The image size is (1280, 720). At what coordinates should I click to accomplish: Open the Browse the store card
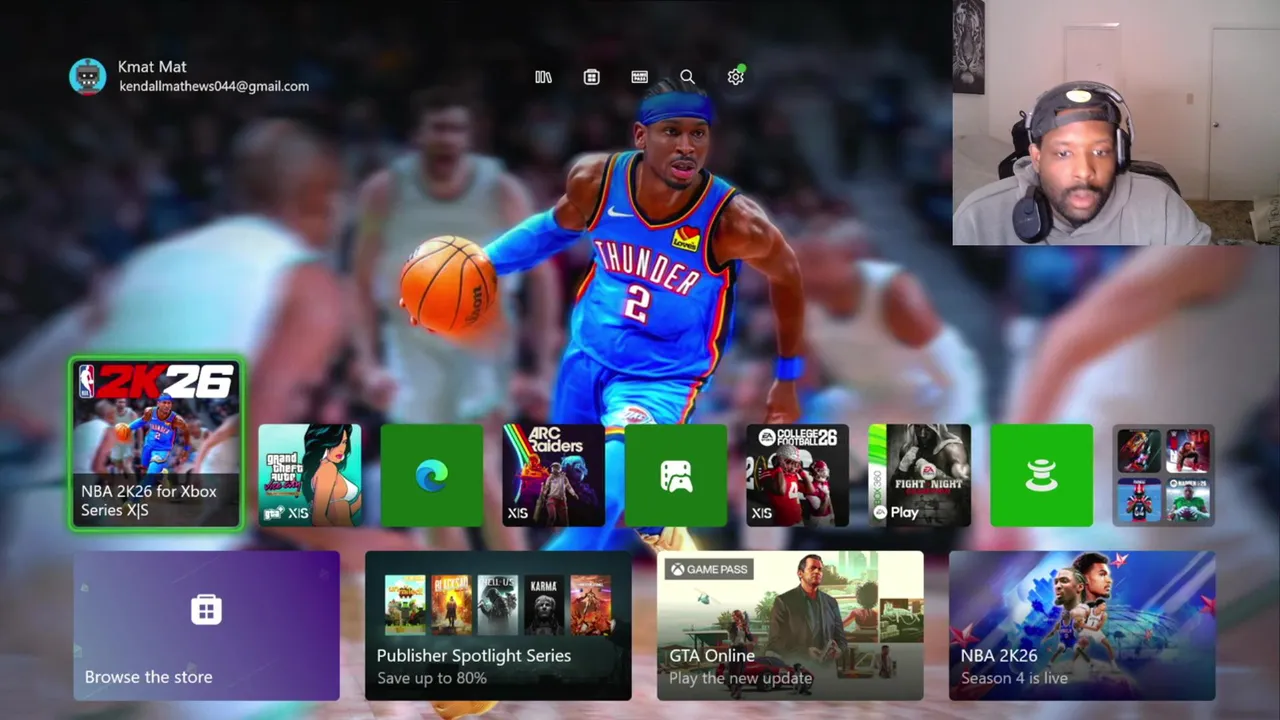pos(207,625)
